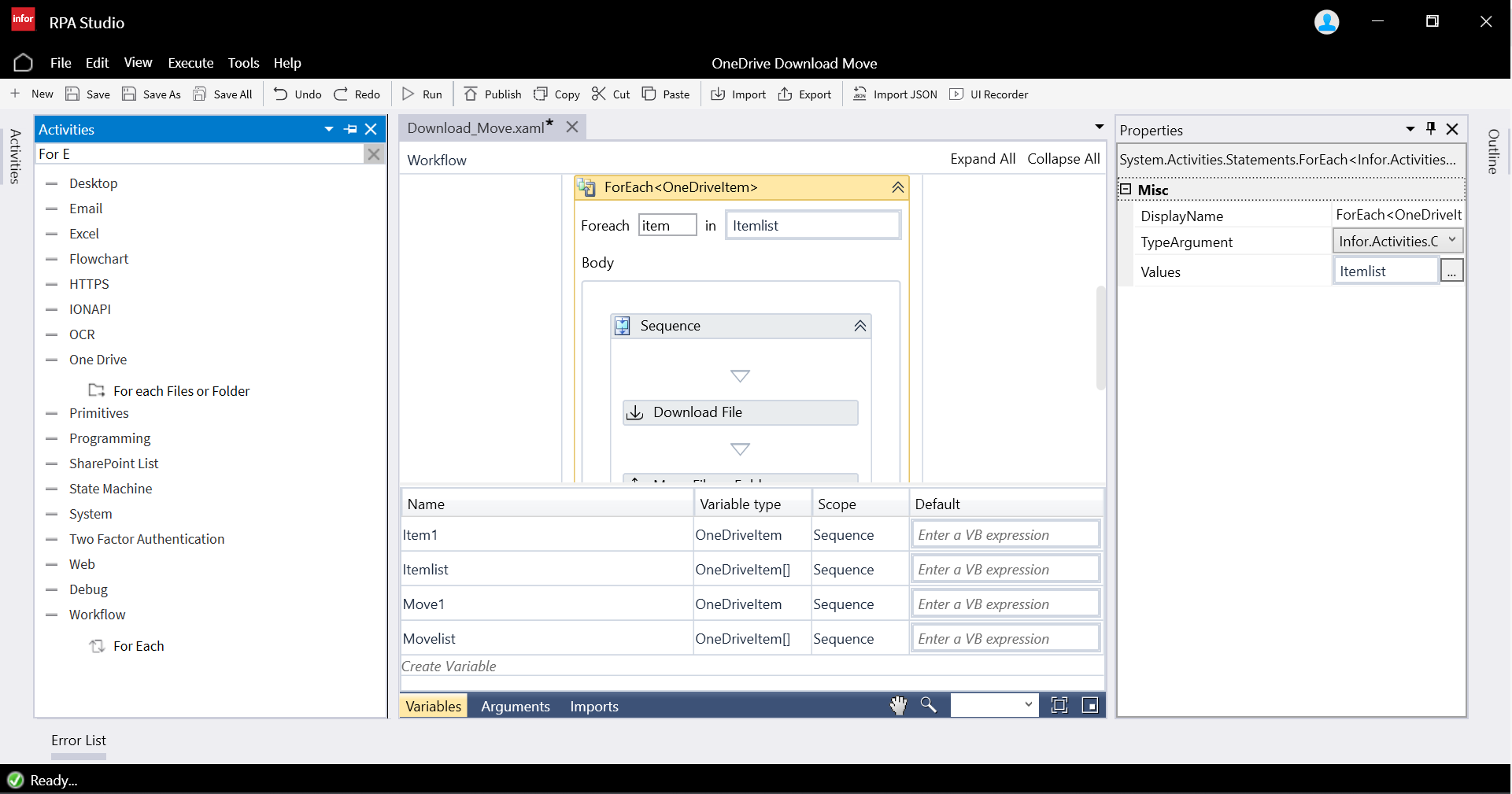This screenshot has width=1512, height=794.
Task: Click the Import JSON toolbar icon
Action: tap(860, 94)
